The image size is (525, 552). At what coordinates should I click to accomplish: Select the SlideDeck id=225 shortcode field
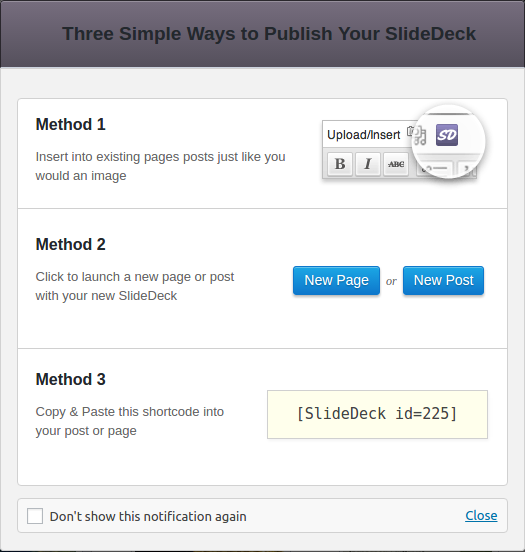coord(377,414)
